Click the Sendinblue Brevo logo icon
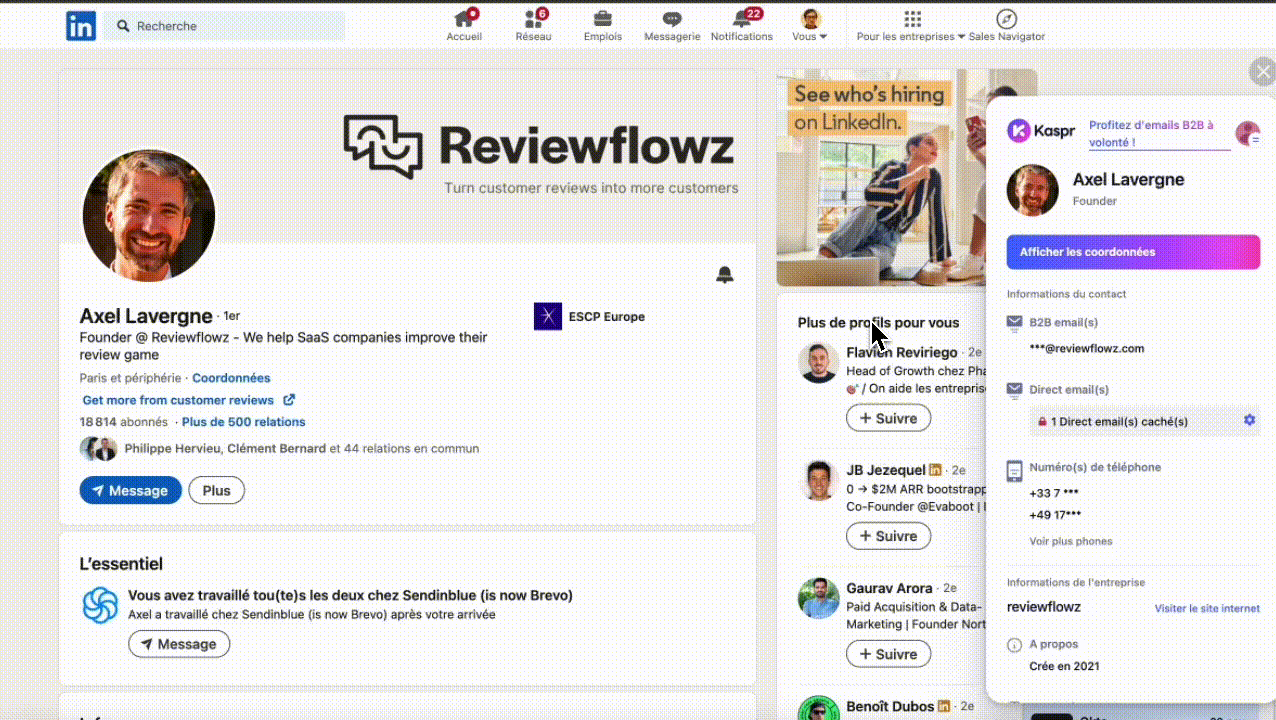 [100, 606]
